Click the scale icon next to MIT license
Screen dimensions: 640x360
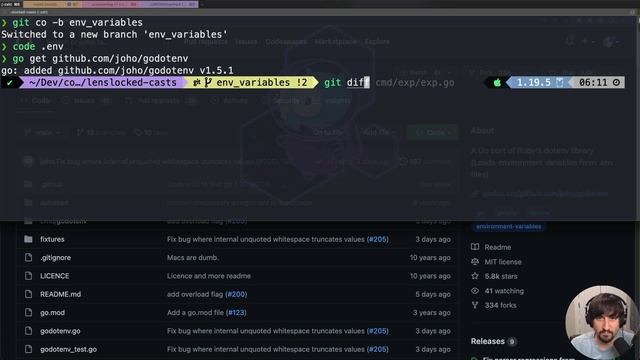(475, 262)
